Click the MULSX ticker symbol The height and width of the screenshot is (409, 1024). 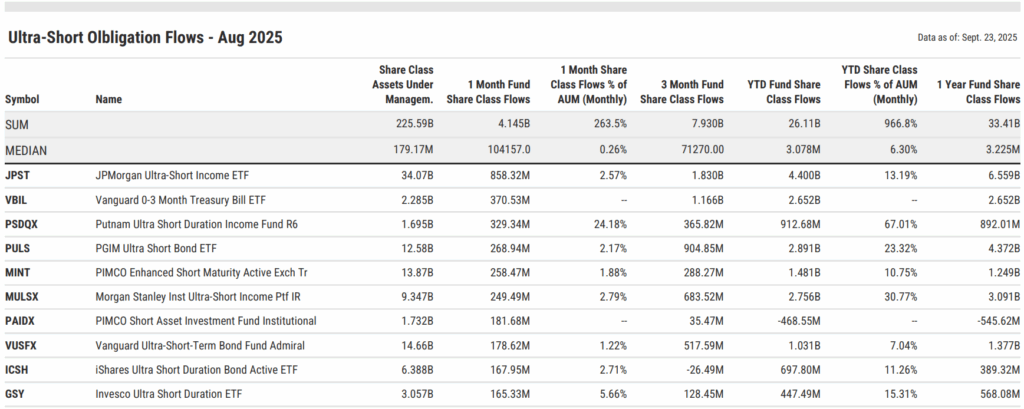22,297
